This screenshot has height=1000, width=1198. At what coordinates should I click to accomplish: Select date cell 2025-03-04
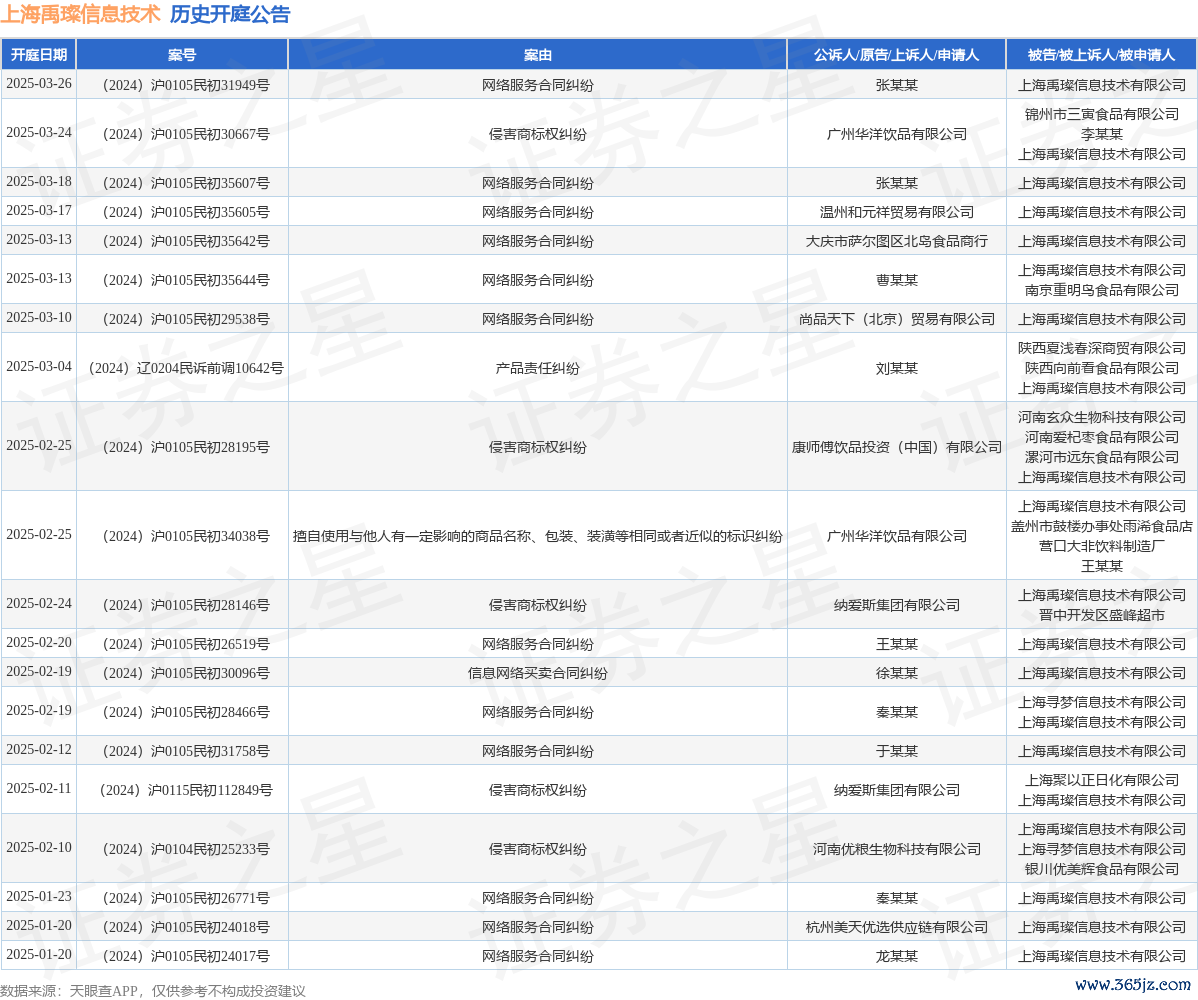(39, 367)
